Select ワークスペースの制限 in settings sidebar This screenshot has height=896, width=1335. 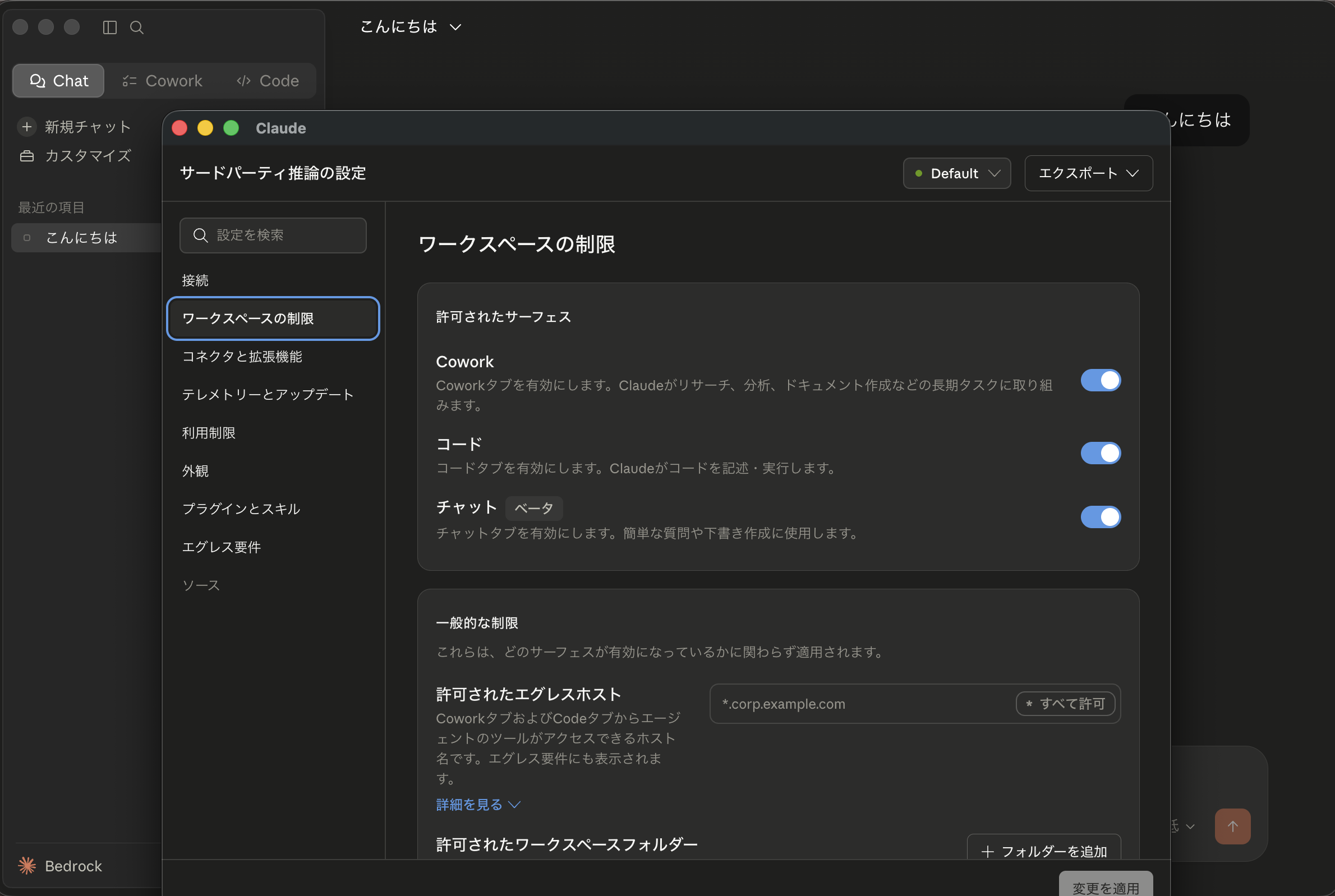tap(273, 318)
